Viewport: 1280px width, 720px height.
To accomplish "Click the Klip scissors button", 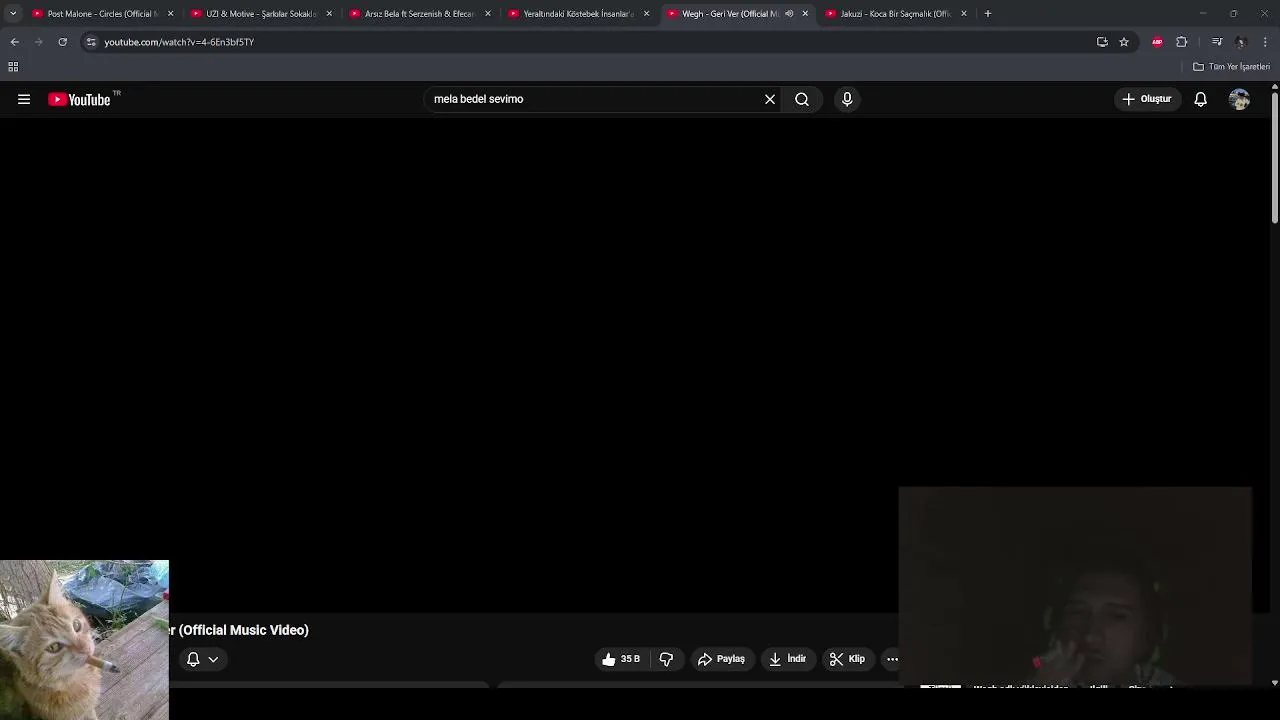I will click(847, 659).
